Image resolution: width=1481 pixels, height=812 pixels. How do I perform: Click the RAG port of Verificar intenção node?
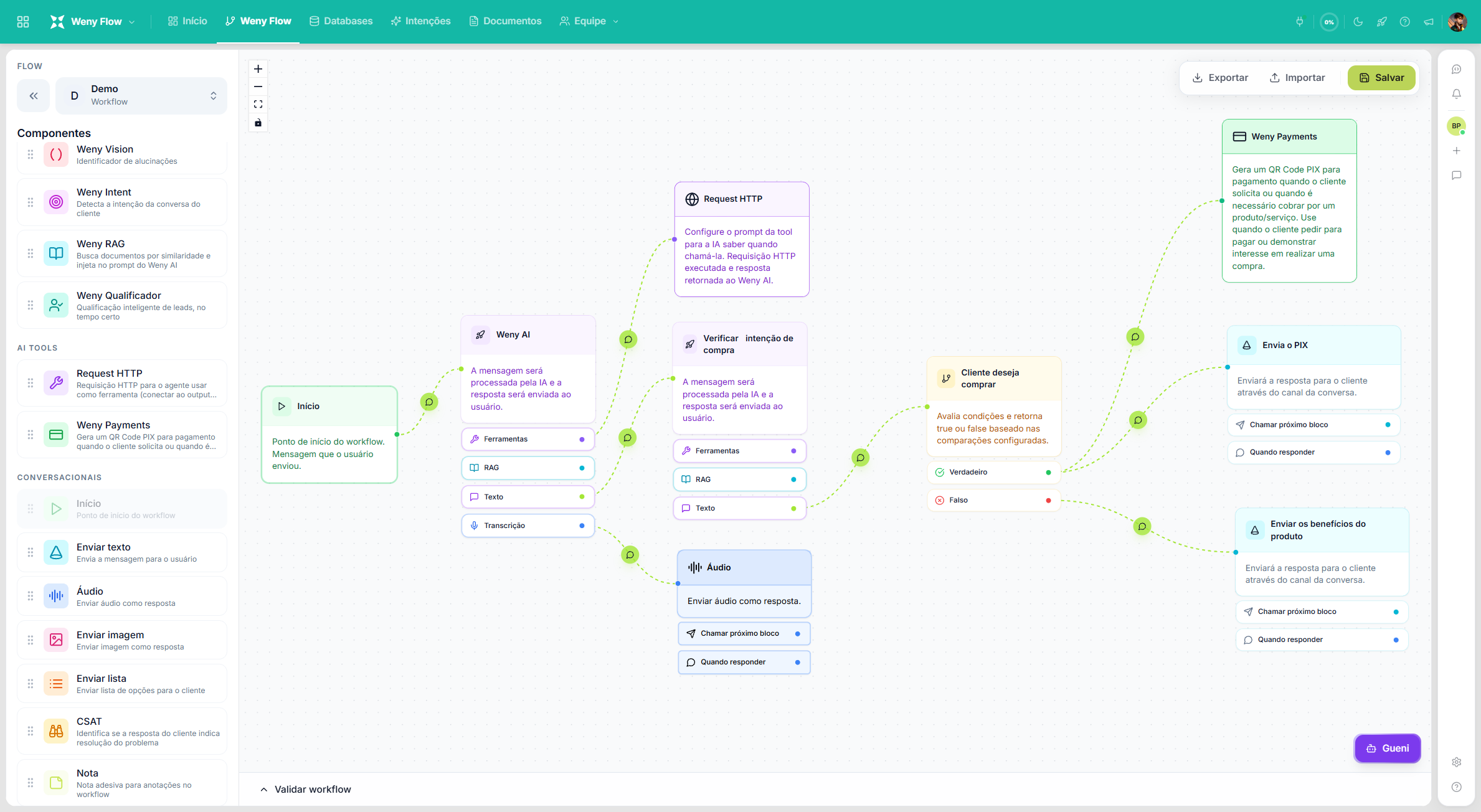point(740,480)
